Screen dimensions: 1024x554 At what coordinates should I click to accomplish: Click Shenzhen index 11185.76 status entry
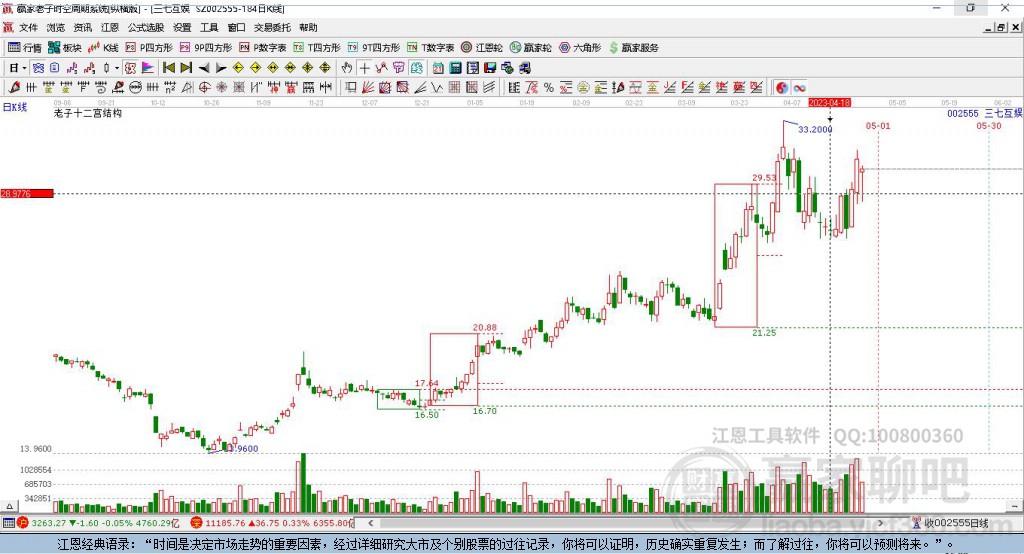coord(272,523)
